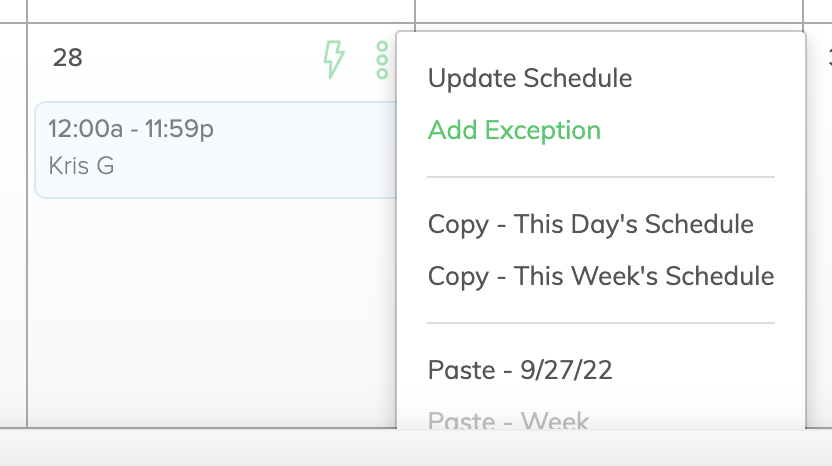The width and height of the screenshot is (832, 466).
Task: Open the 12:00a - 11:59p shift time
Action: point(131,129)
